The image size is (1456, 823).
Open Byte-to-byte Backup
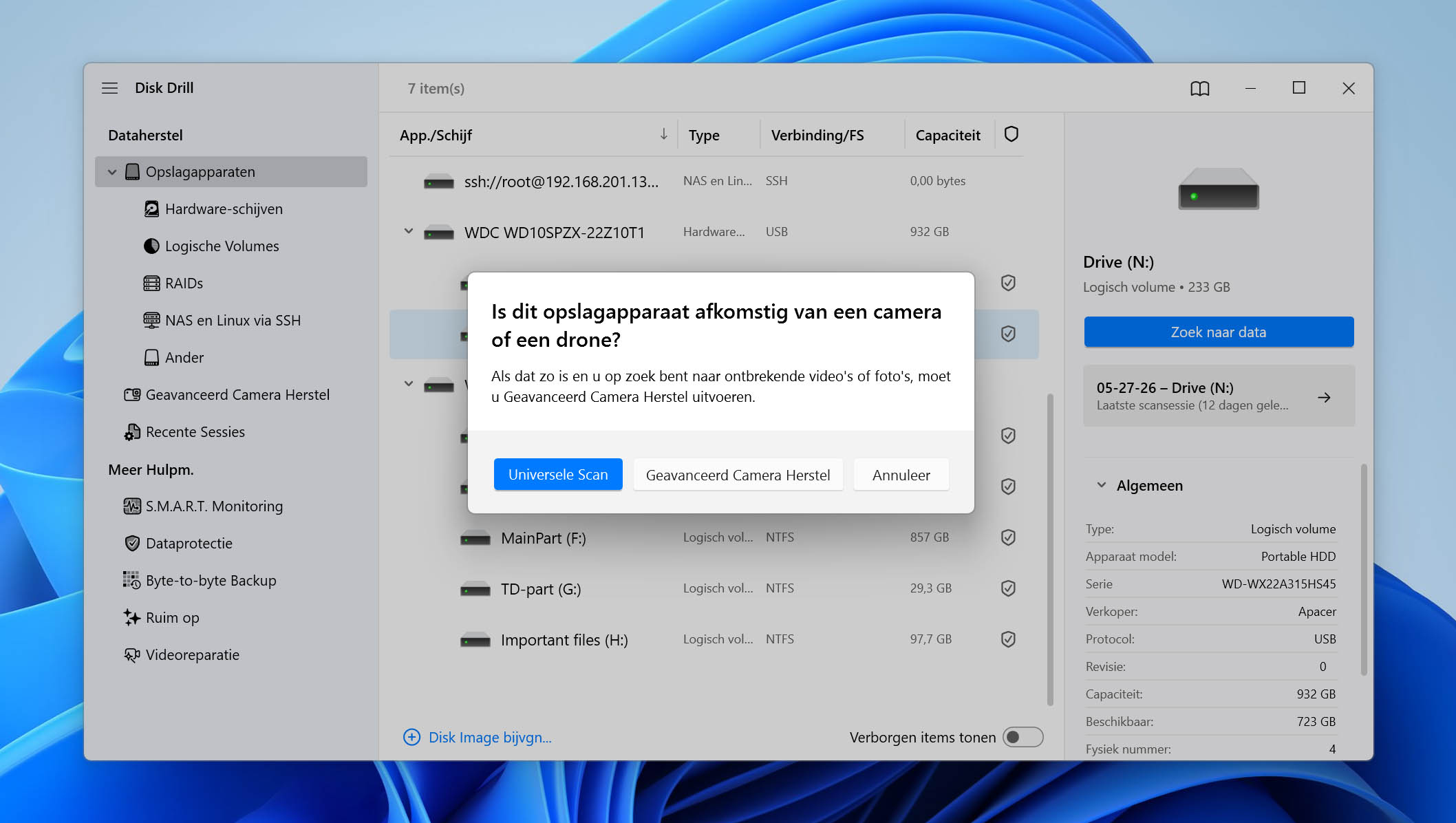point(211,581)
